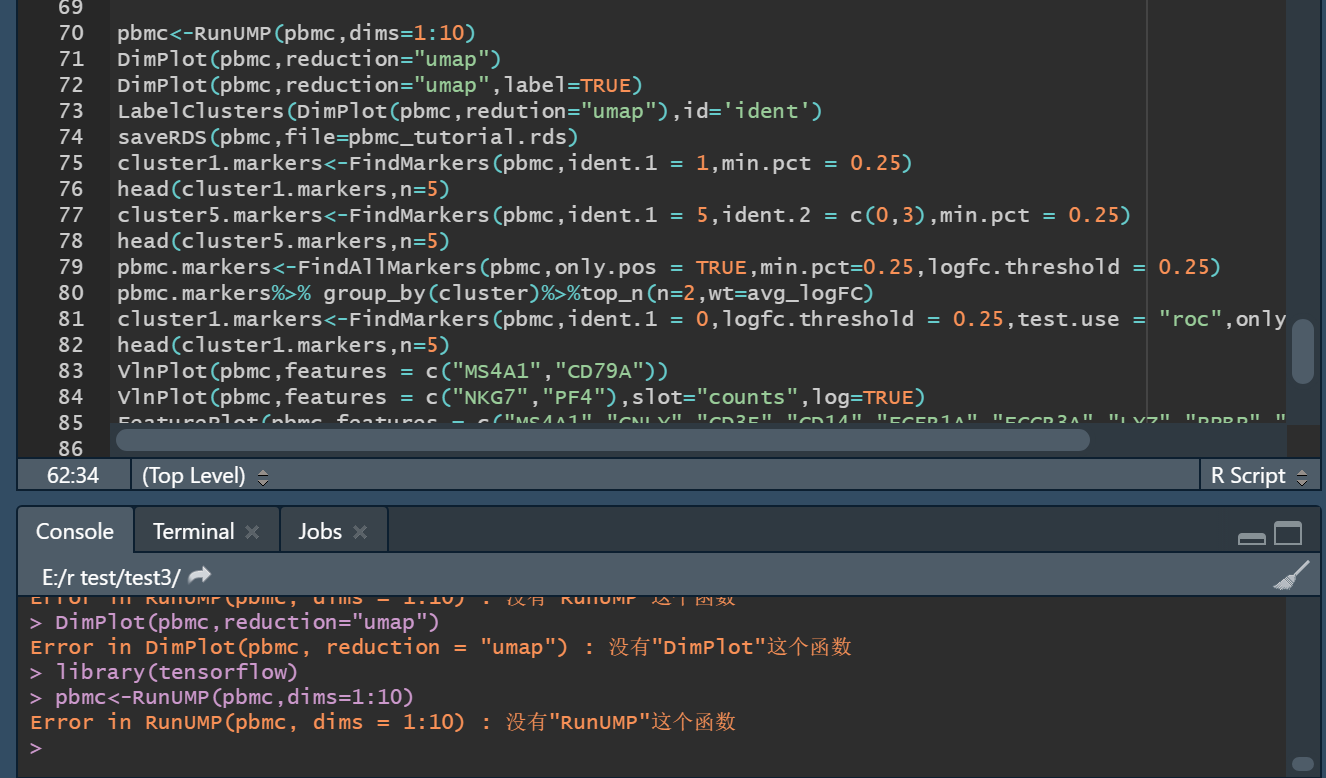Open the (Top Level) code navigation dropdown

(197, 475)
